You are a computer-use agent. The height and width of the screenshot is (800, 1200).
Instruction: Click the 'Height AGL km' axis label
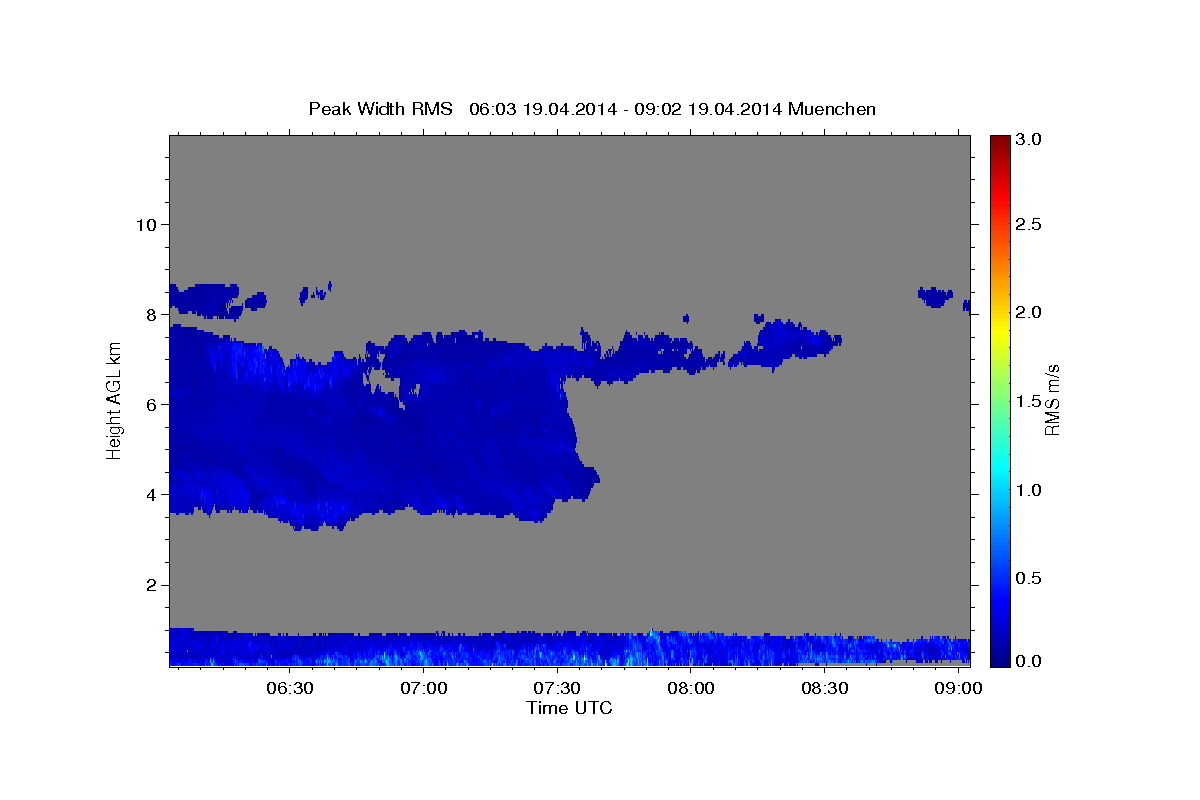114,402
